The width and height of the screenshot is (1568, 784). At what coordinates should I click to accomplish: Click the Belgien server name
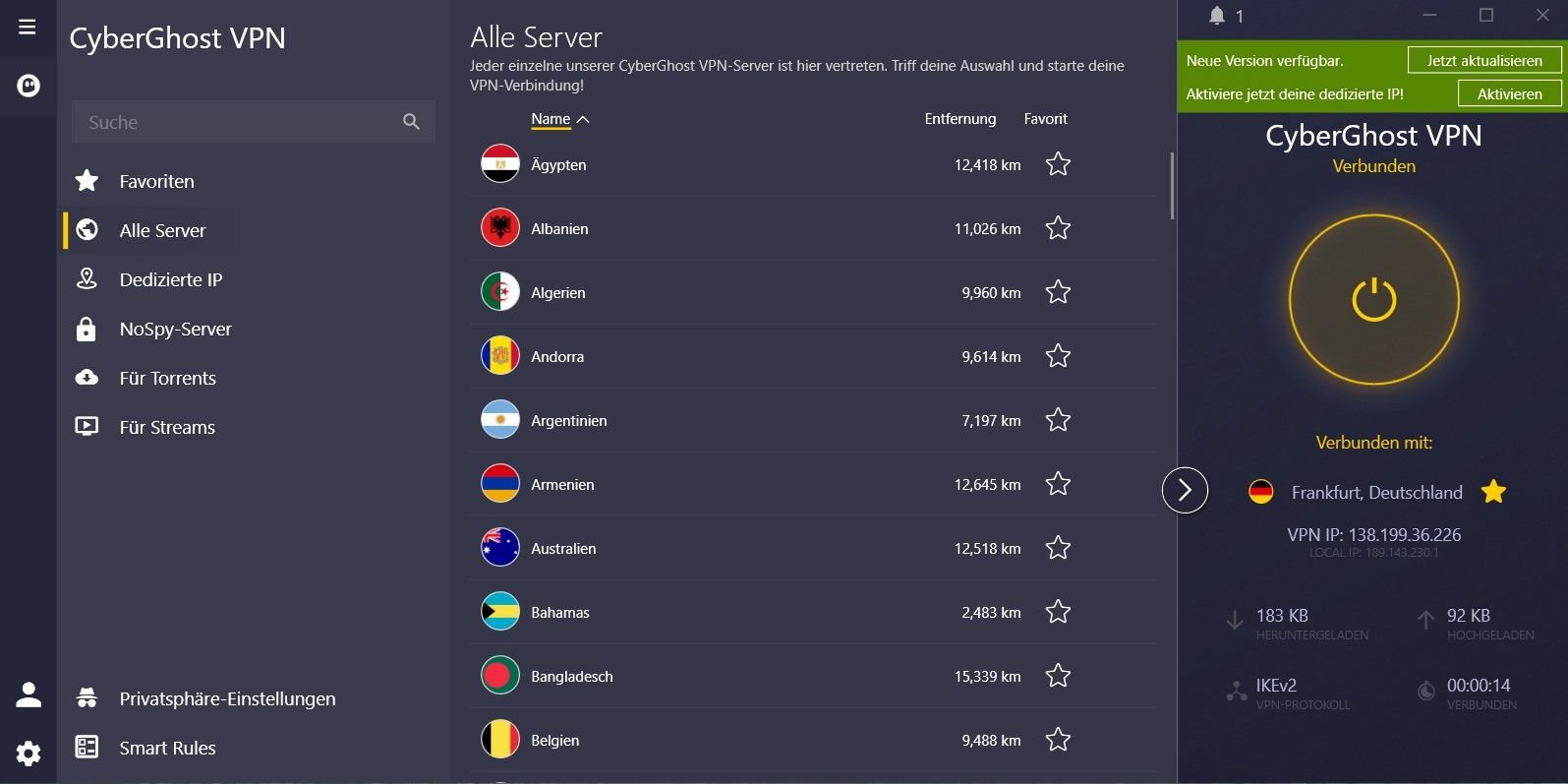(554, 740)
